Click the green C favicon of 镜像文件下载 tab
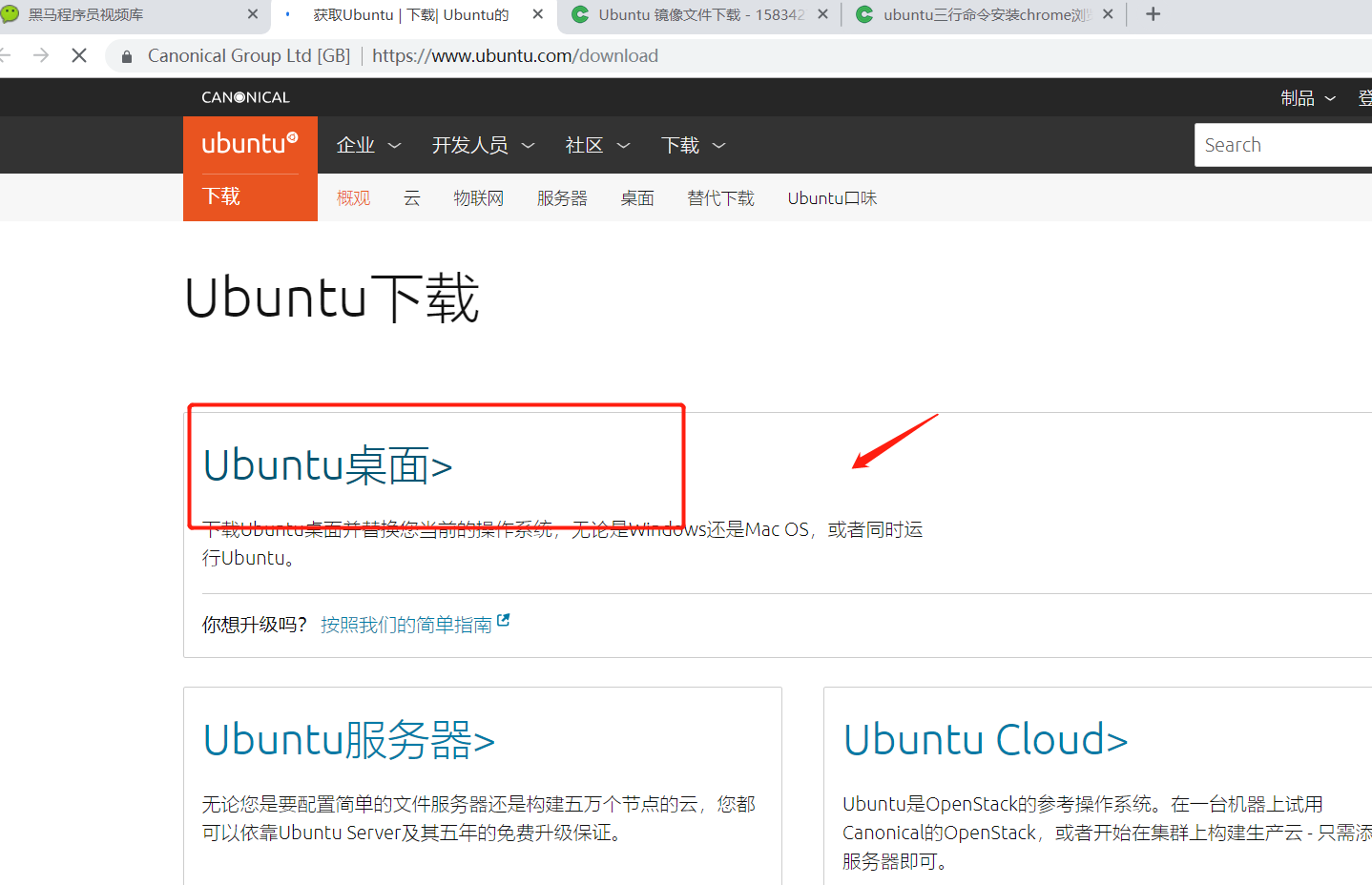The width and height of the screenshot is (1372, 885). point(580,14)
